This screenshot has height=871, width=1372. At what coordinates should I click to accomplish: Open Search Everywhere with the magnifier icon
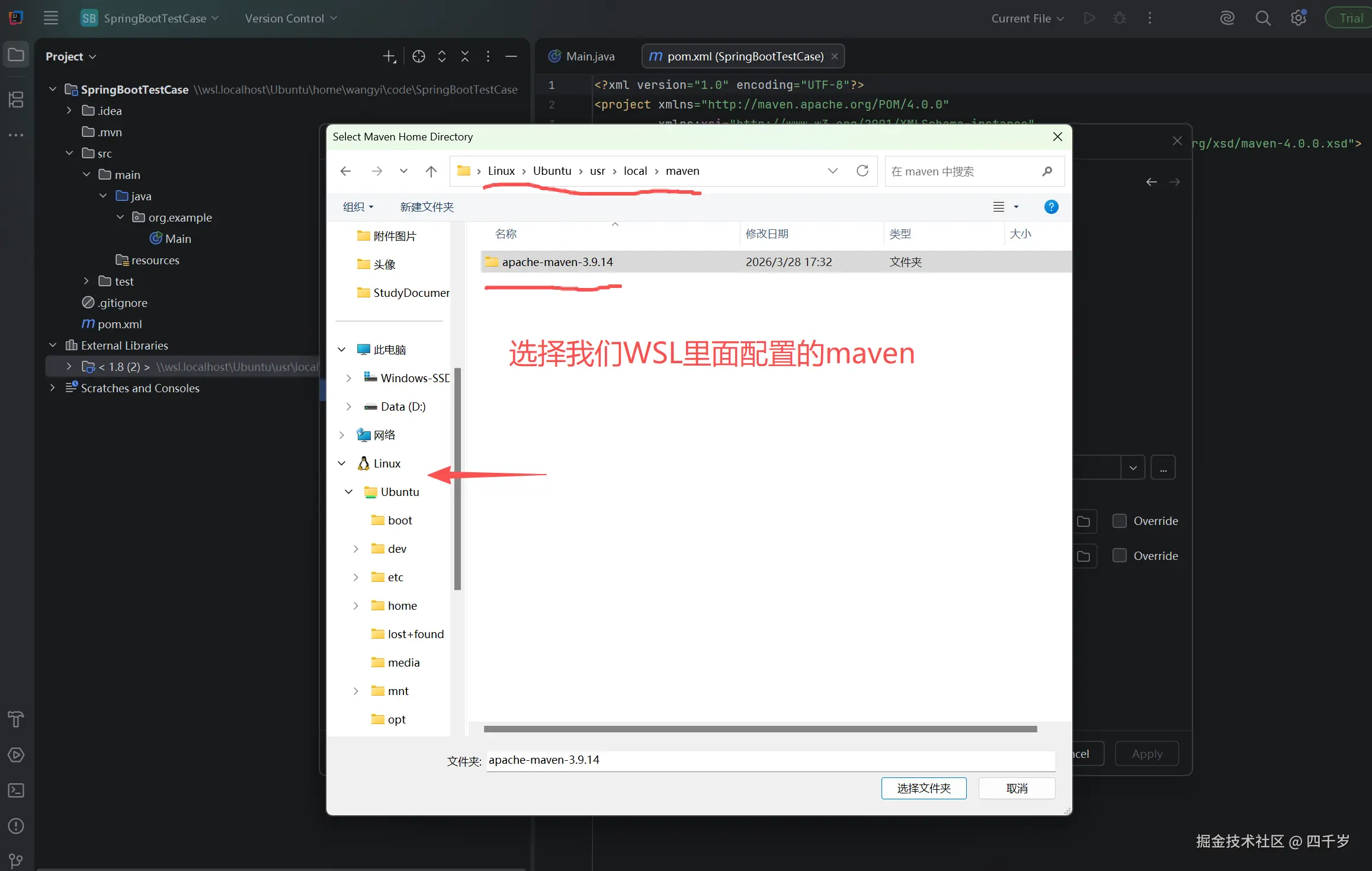pyautogui.click(x=1263, y=18)
